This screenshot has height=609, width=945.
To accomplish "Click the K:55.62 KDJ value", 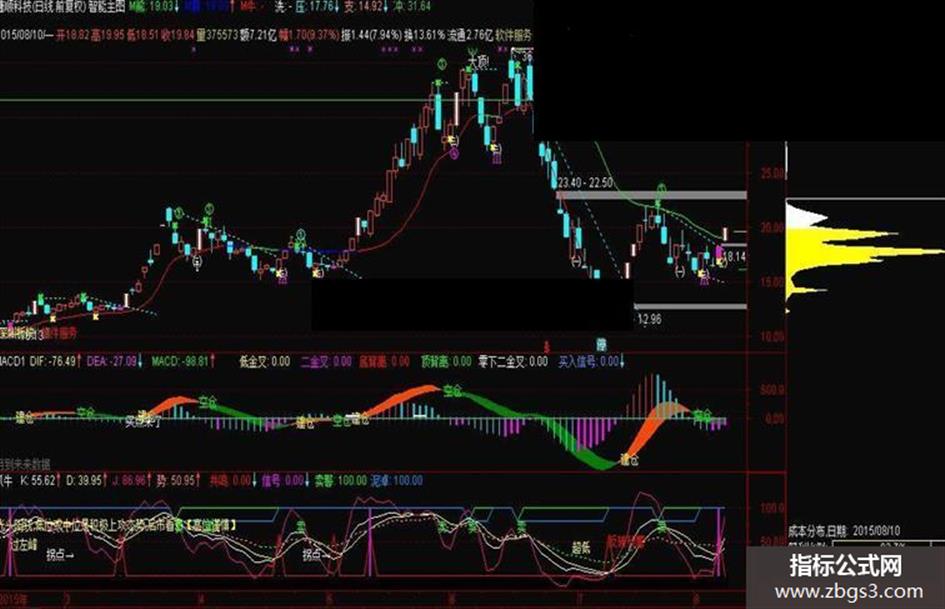I will (x=40, y=481).
